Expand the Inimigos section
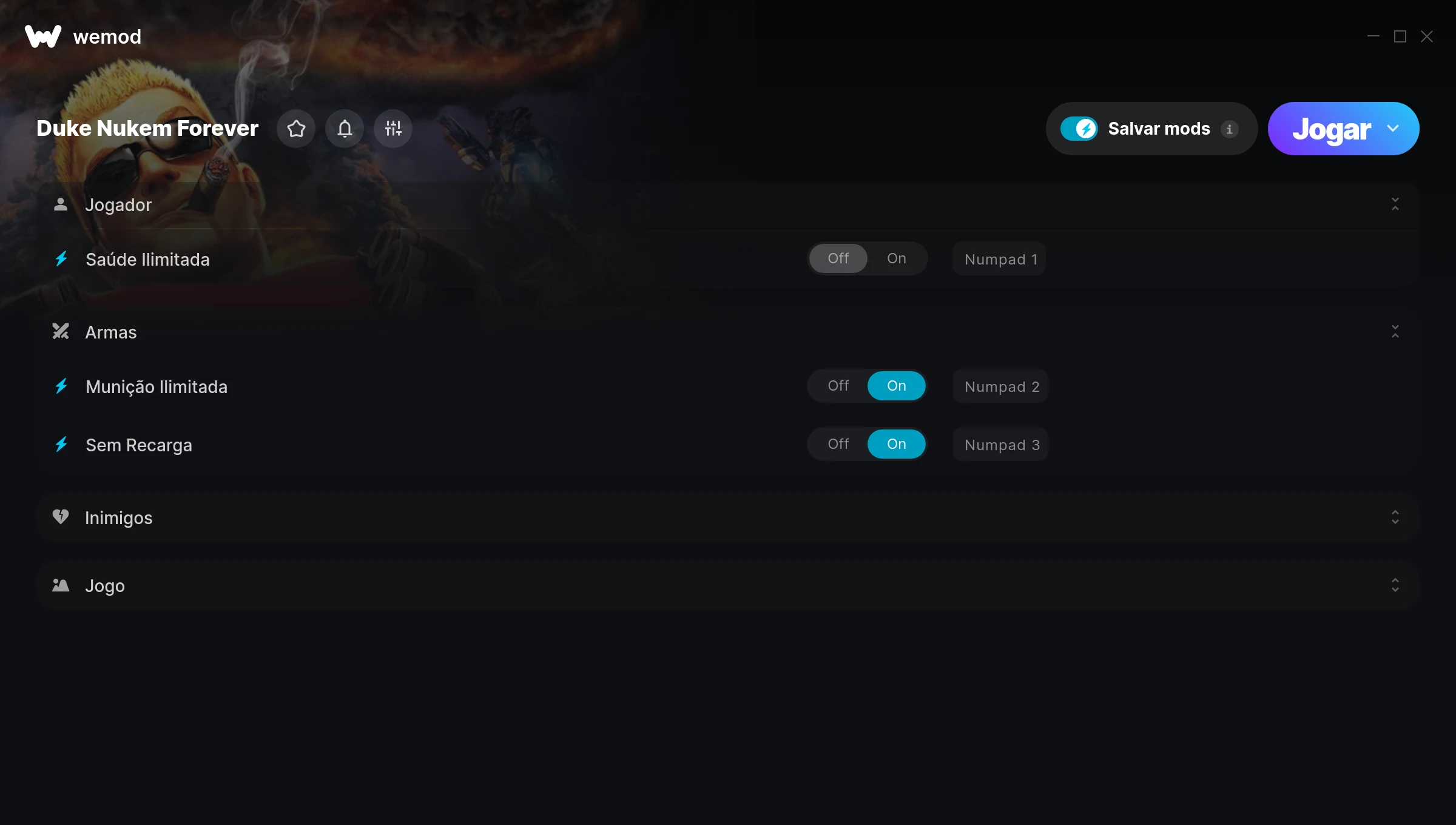Image resolution: width=1456 pixels, height=825 pixels. pyautogui.click(x=1395, y=517)
